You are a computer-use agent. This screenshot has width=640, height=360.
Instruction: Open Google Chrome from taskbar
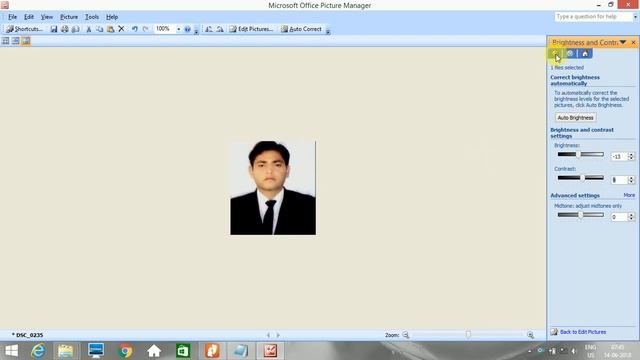pyautogui.click(x=126, y=351)
